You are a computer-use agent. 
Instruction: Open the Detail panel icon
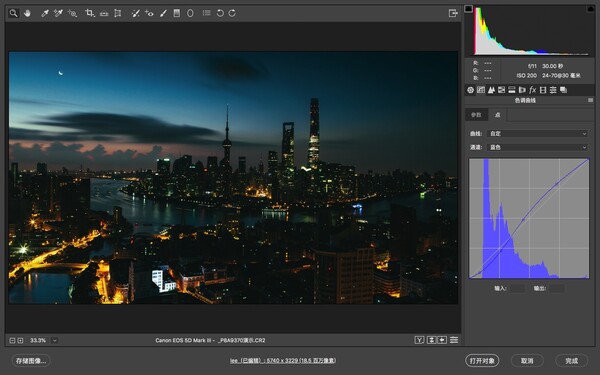pos(491,90)
